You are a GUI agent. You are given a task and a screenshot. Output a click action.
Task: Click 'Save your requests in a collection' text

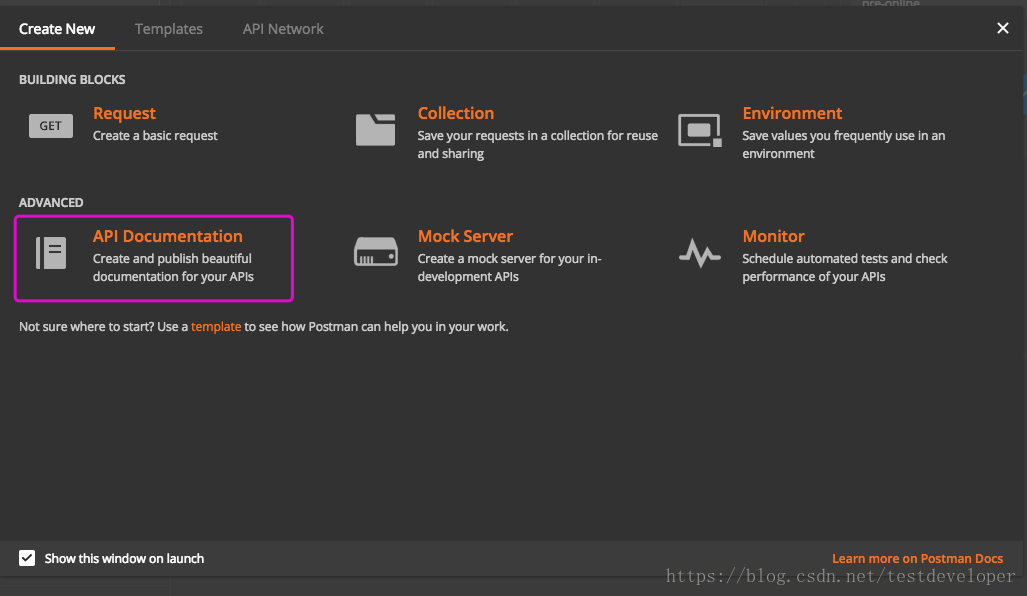(538, 144)
